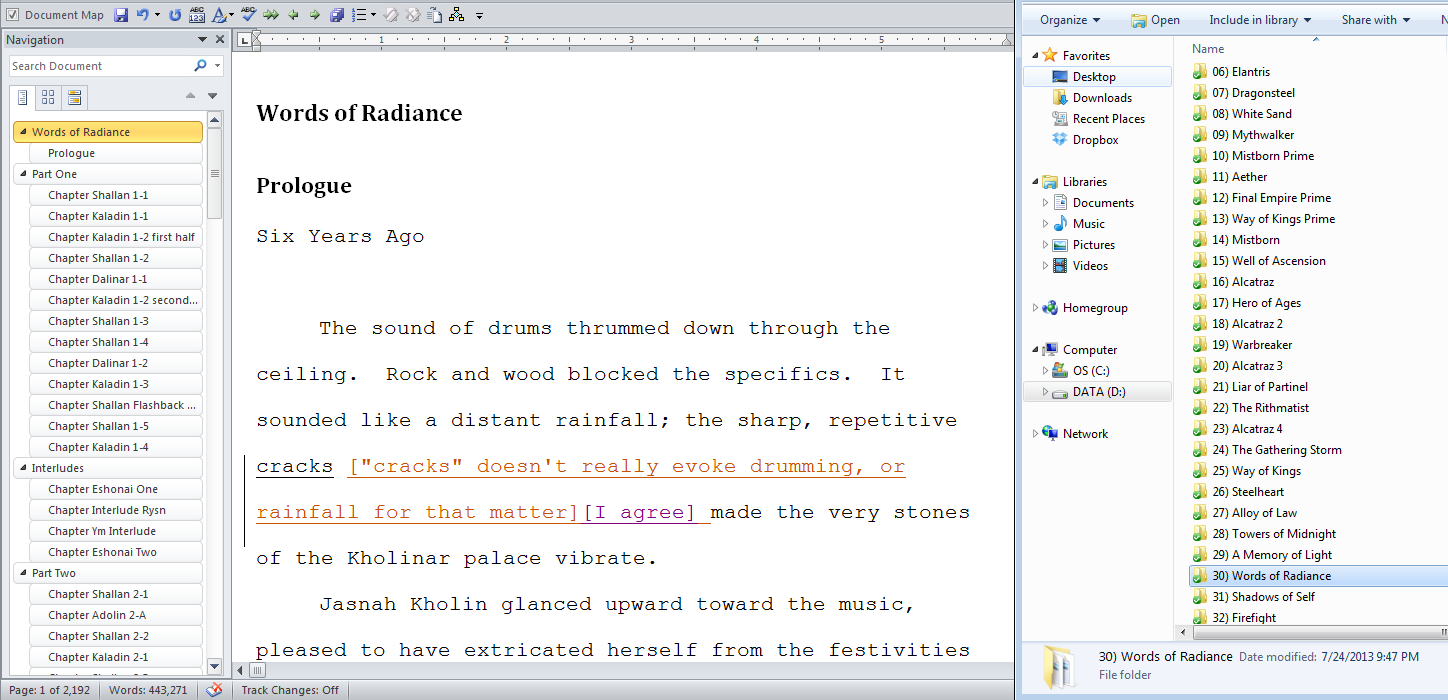Click the Quick Styles letter A icon
The image size is (1448, 700).
point(218,15)
